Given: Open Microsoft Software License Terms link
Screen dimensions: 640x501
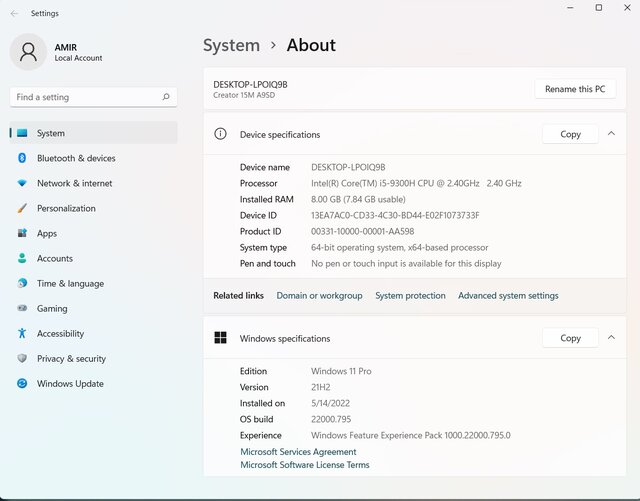Looking at the screenshot, I should pos(304,465).
